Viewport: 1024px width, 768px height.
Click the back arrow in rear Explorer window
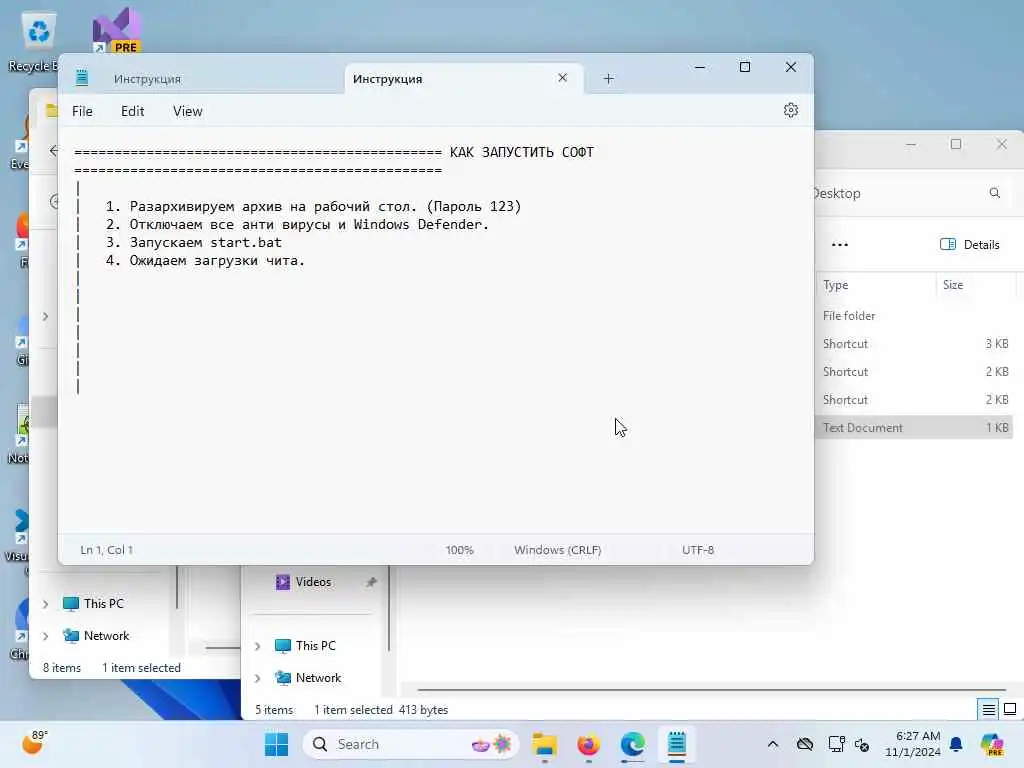tap(54, 151)
